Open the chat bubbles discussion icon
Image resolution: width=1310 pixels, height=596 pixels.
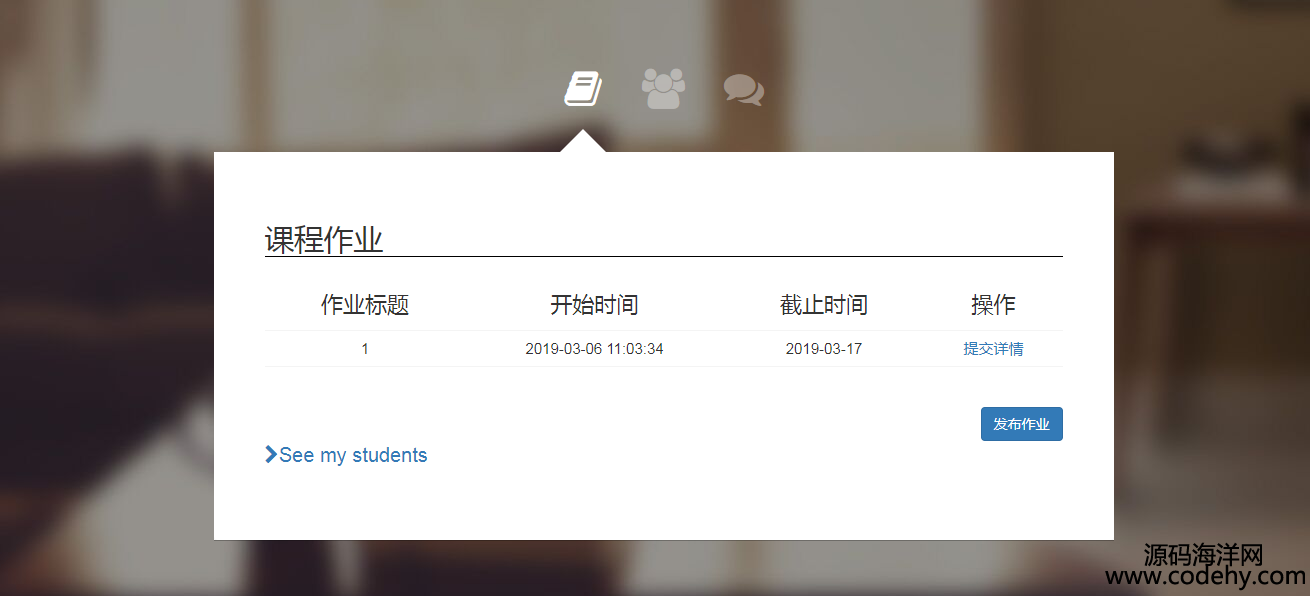pyautogui.click(x=743, y=89)
